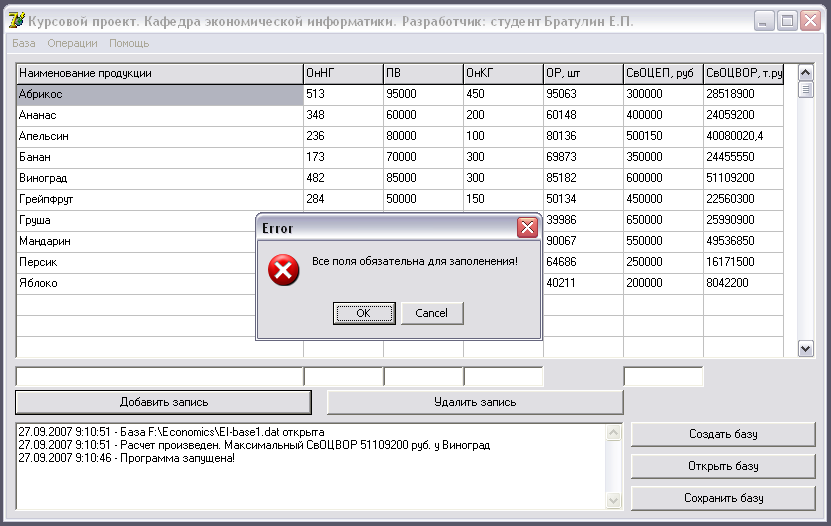Click Cancel in the Error dialog

pyautogui.click(x=431, y=313)
